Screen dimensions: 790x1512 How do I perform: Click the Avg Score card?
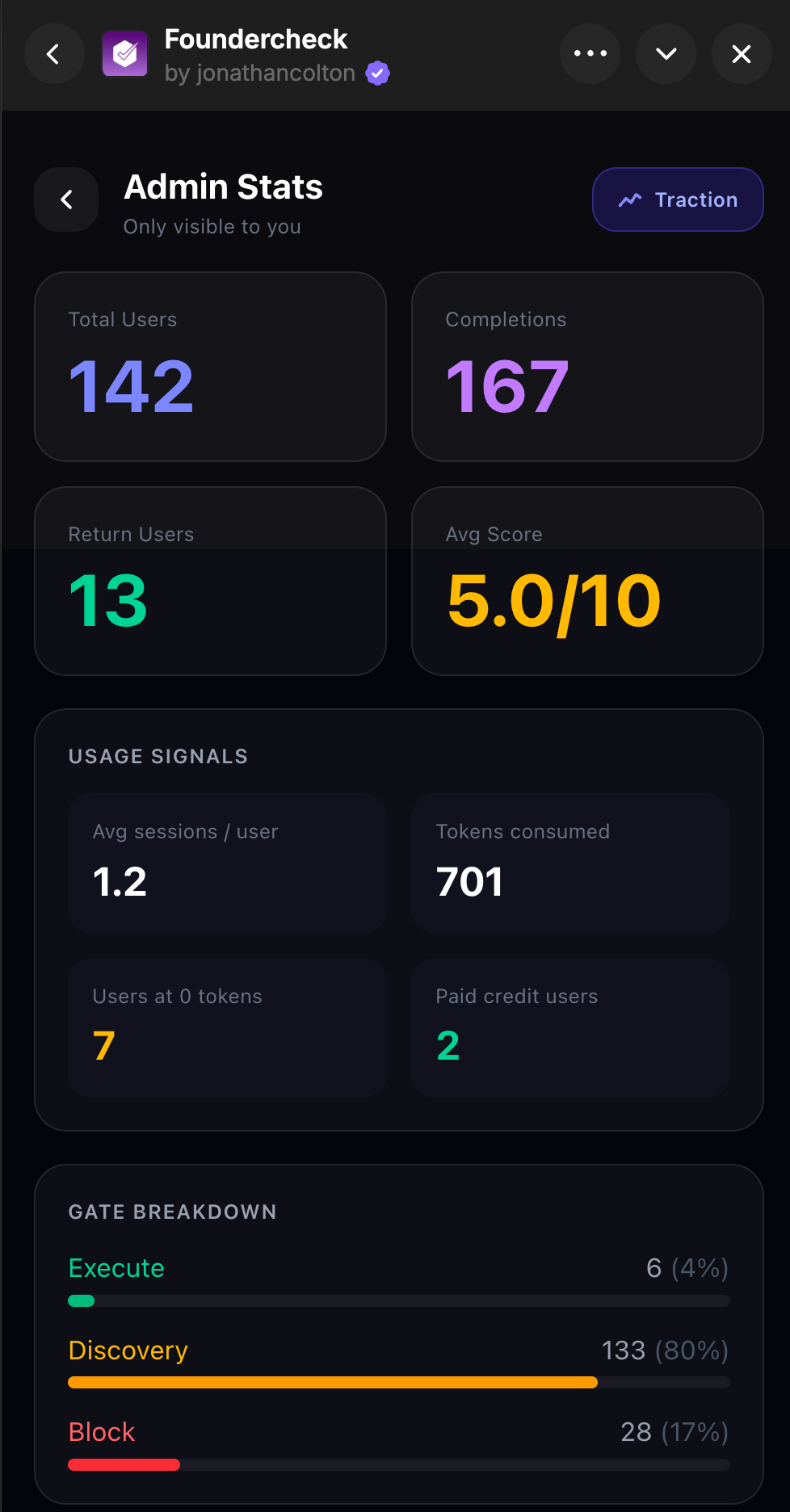click(587, 581)
